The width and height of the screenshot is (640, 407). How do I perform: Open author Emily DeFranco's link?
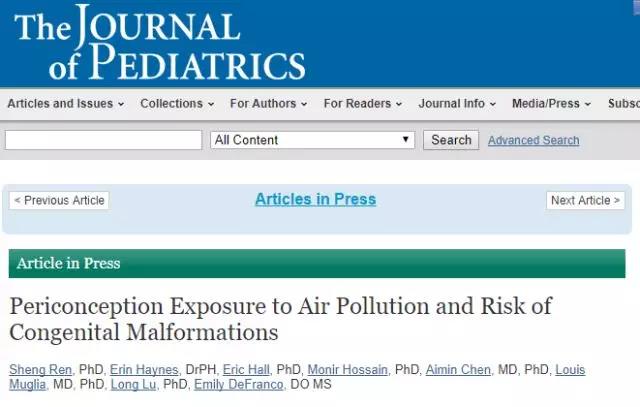tap(239, 385)
